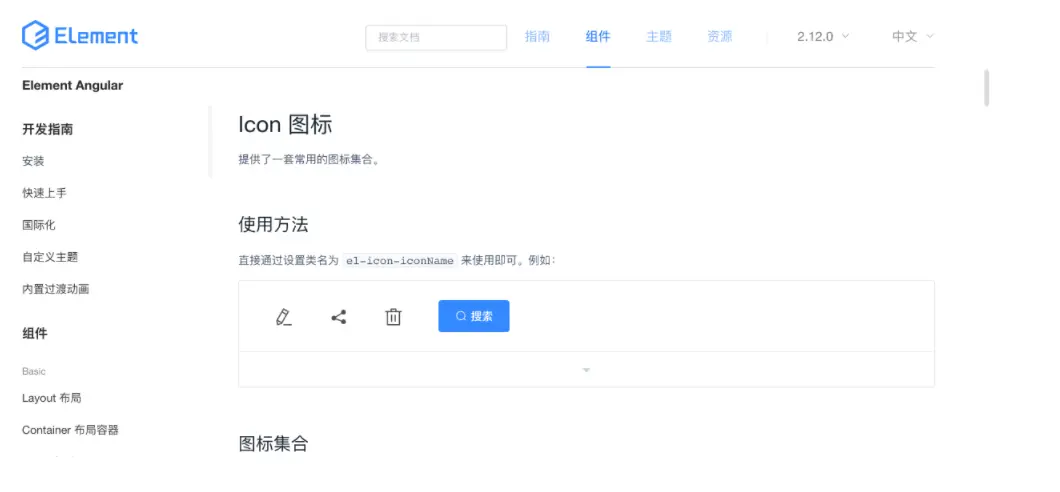Image resolution: width=1060 pixels, height=492 pixels.
Task: Go to 安装 in sidebar
Action: click(33, 161)
